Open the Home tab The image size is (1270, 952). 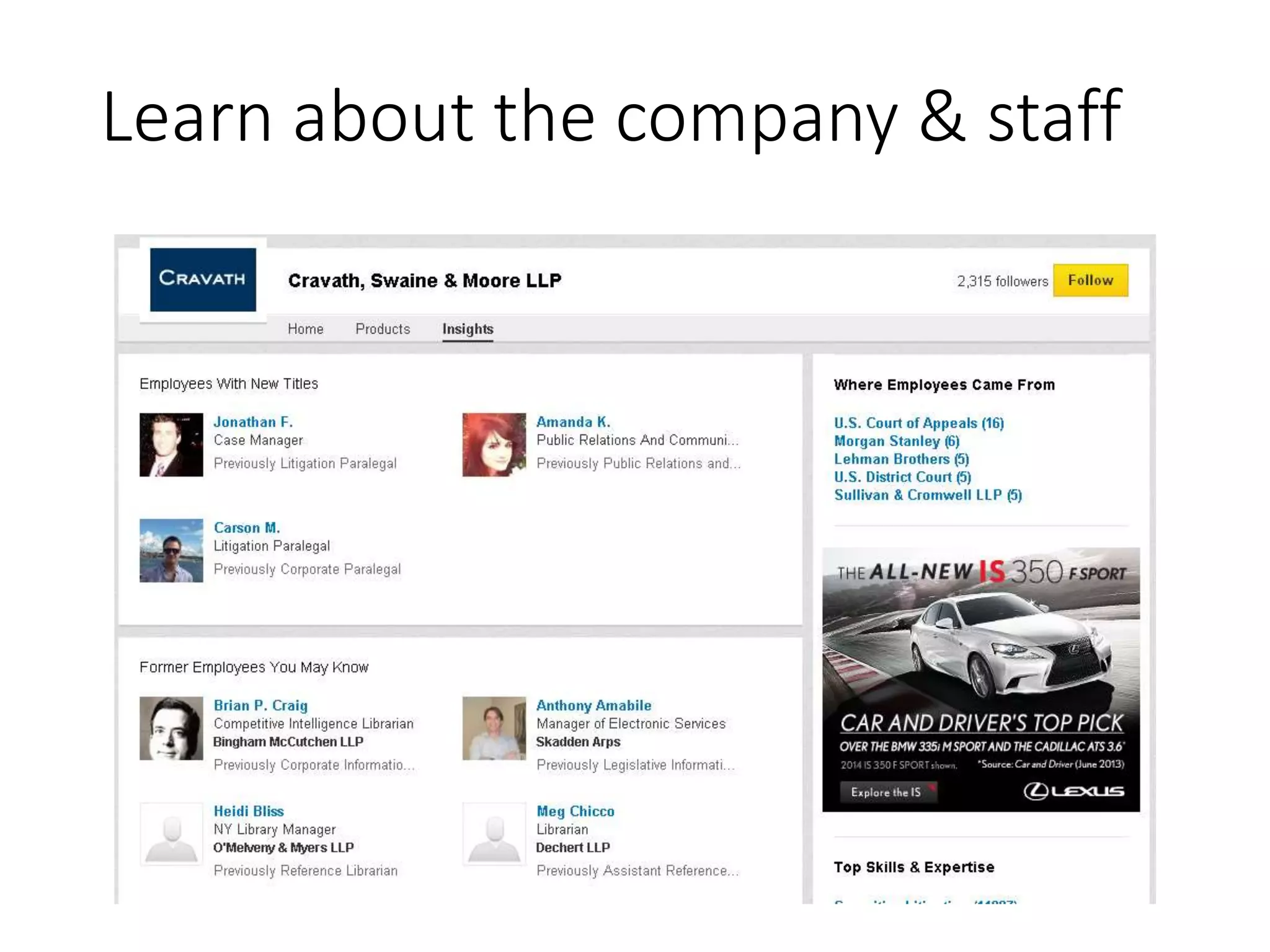click(x=306, y=329)
